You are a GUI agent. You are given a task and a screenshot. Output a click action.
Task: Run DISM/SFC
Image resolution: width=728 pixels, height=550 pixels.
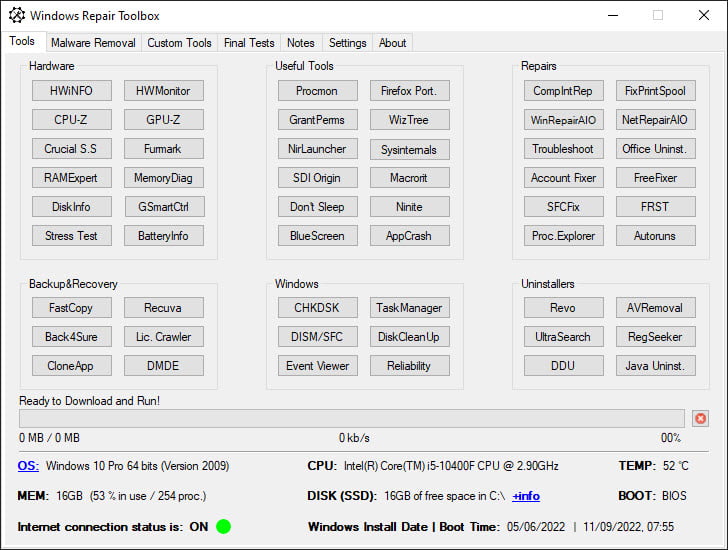[x=318, y=336]
